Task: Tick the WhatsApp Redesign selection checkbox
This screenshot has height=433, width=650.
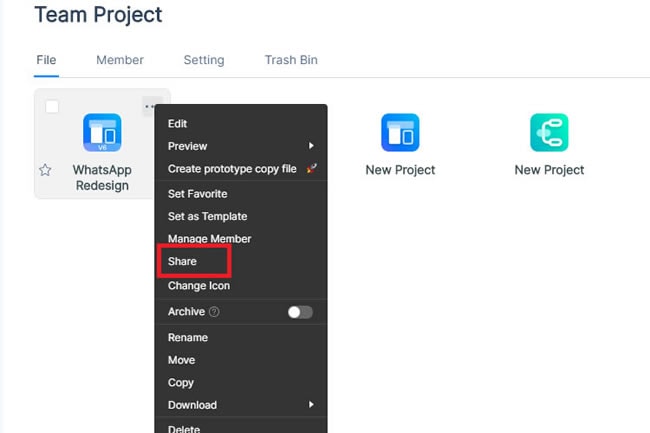Action: [x=52, y=106]
